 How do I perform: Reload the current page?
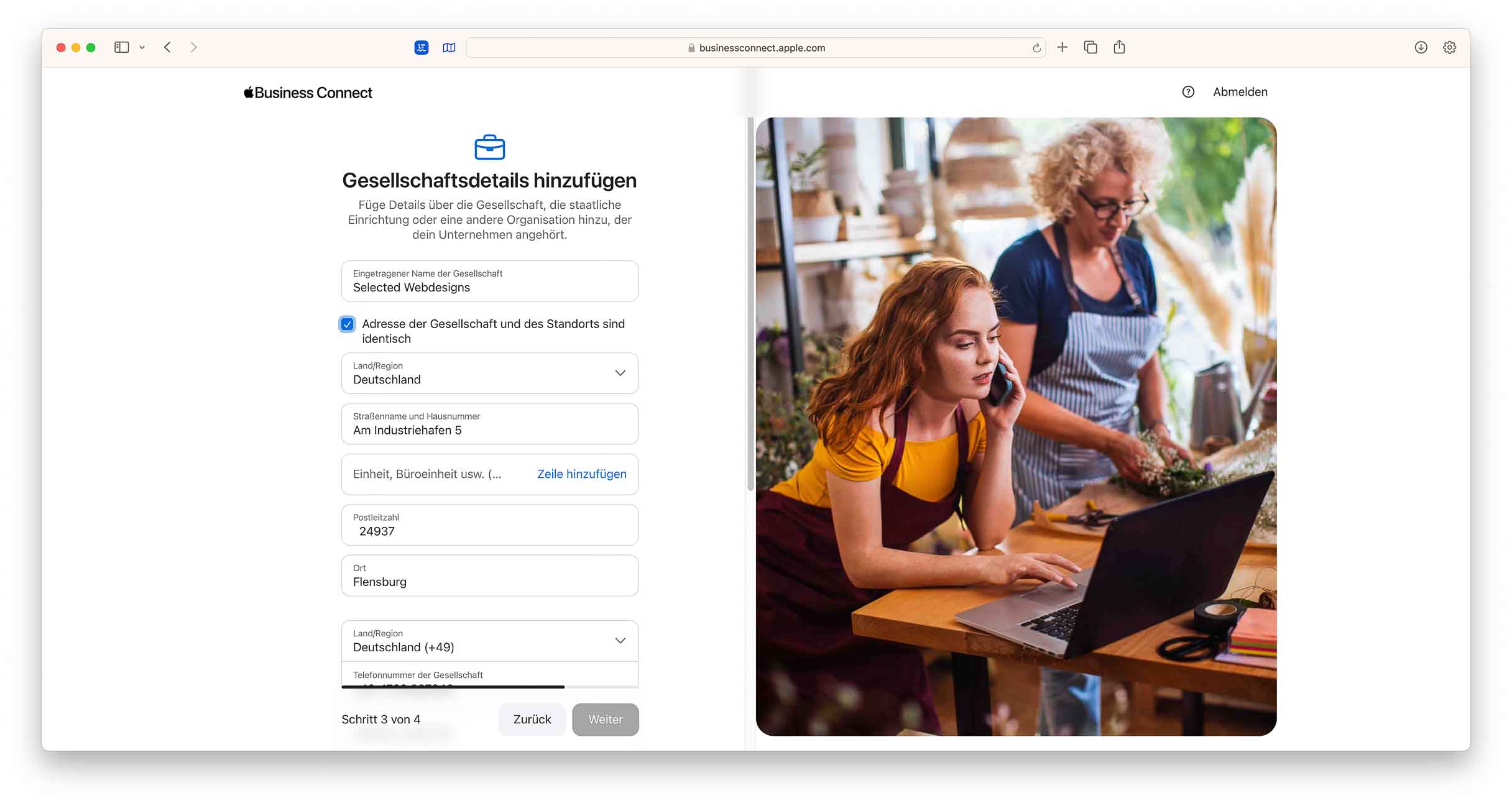point(1036,48)
